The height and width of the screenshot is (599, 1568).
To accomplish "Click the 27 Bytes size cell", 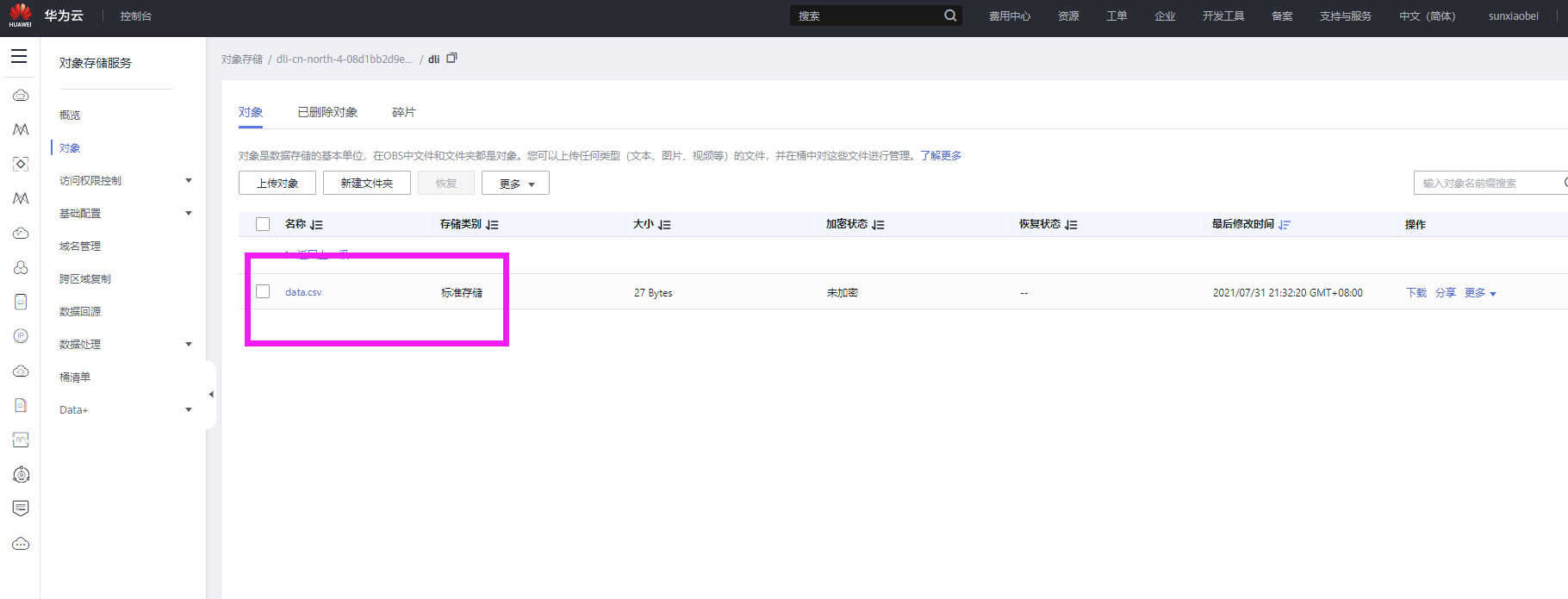I will click(x=653, y=293).
